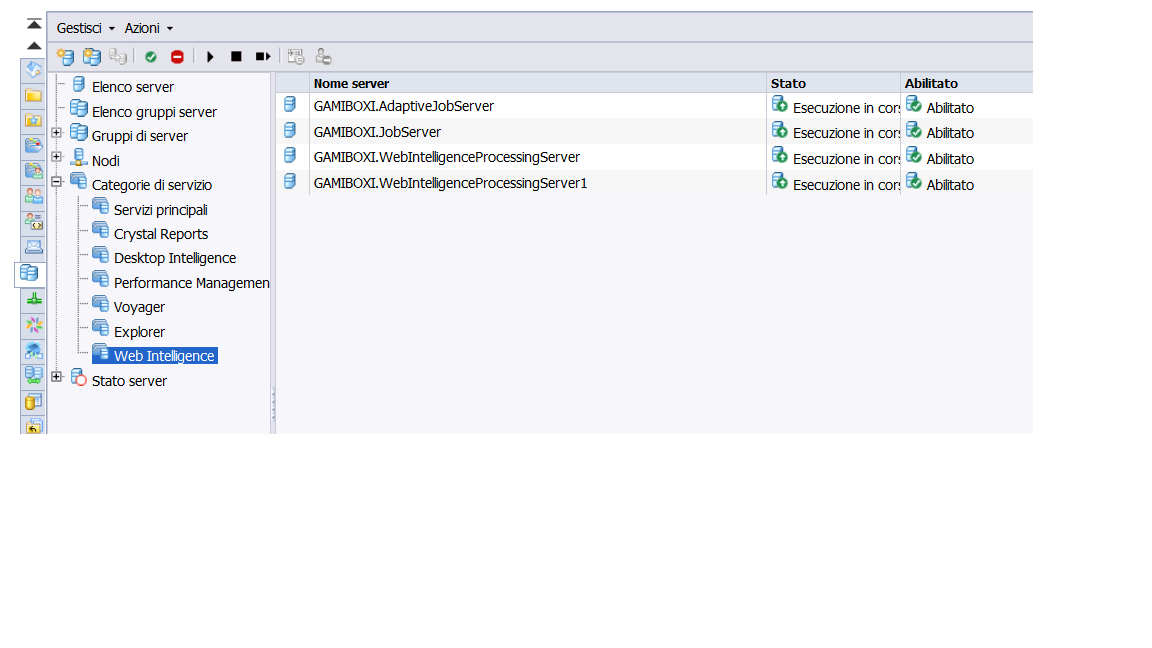The image size is (1152, 648).
Task: Select GAMIBOXI.AdaptiveJobServer row
Action: [654, 107]
